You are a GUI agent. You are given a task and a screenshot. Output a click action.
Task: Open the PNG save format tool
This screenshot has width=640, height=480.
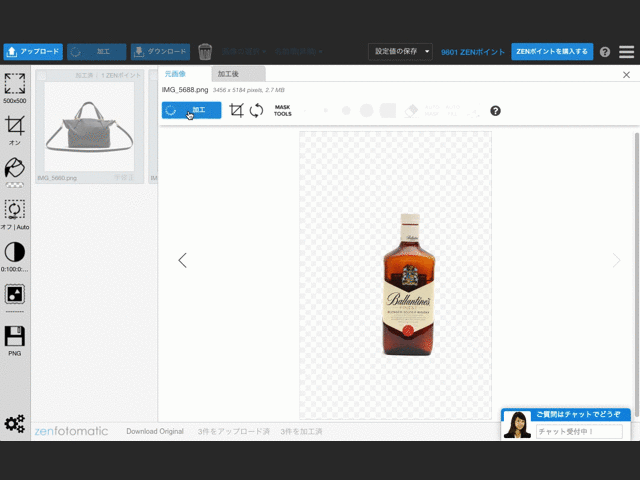coord(15,341)
